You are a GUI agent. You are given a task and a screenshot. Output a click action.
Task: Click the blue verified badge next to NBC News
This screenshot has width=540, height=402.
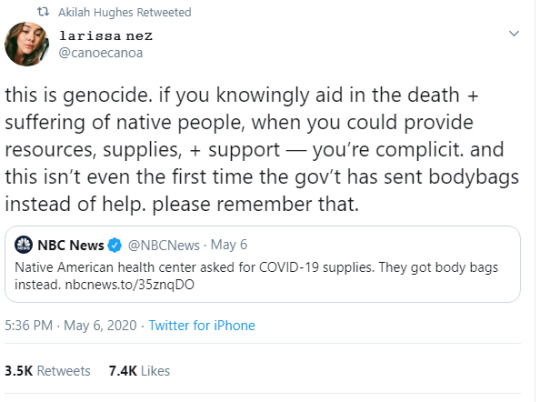point(115,245)
